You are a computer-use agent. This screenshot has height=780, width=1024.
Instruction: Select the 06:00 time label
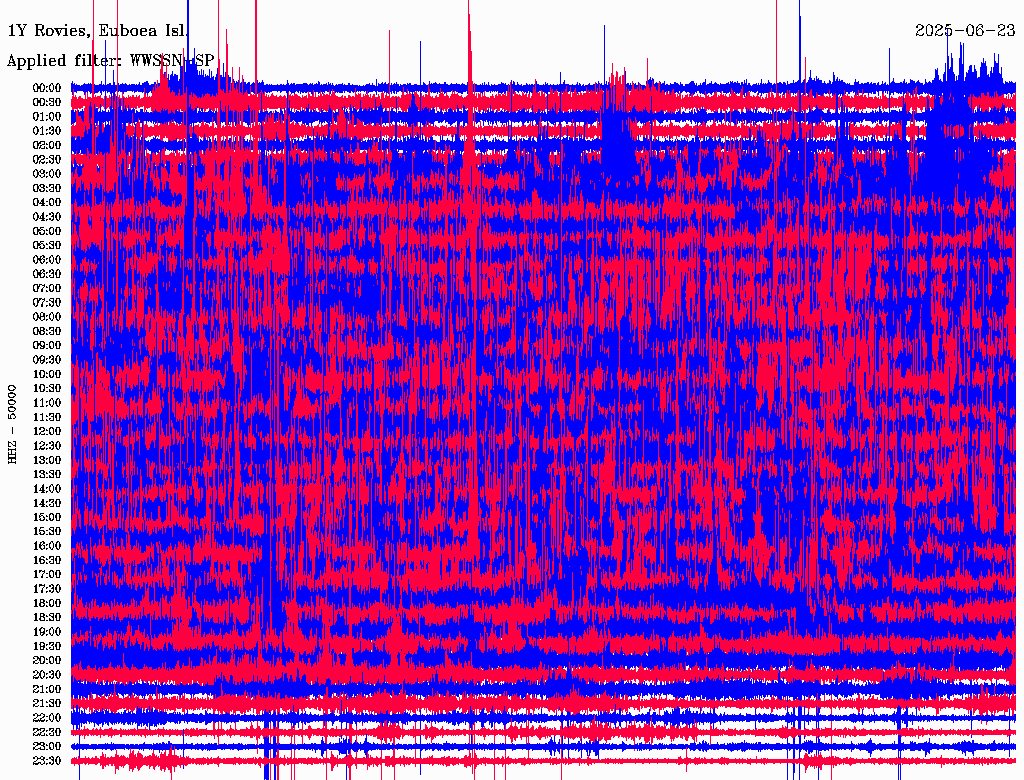click(x=47, y=259)
